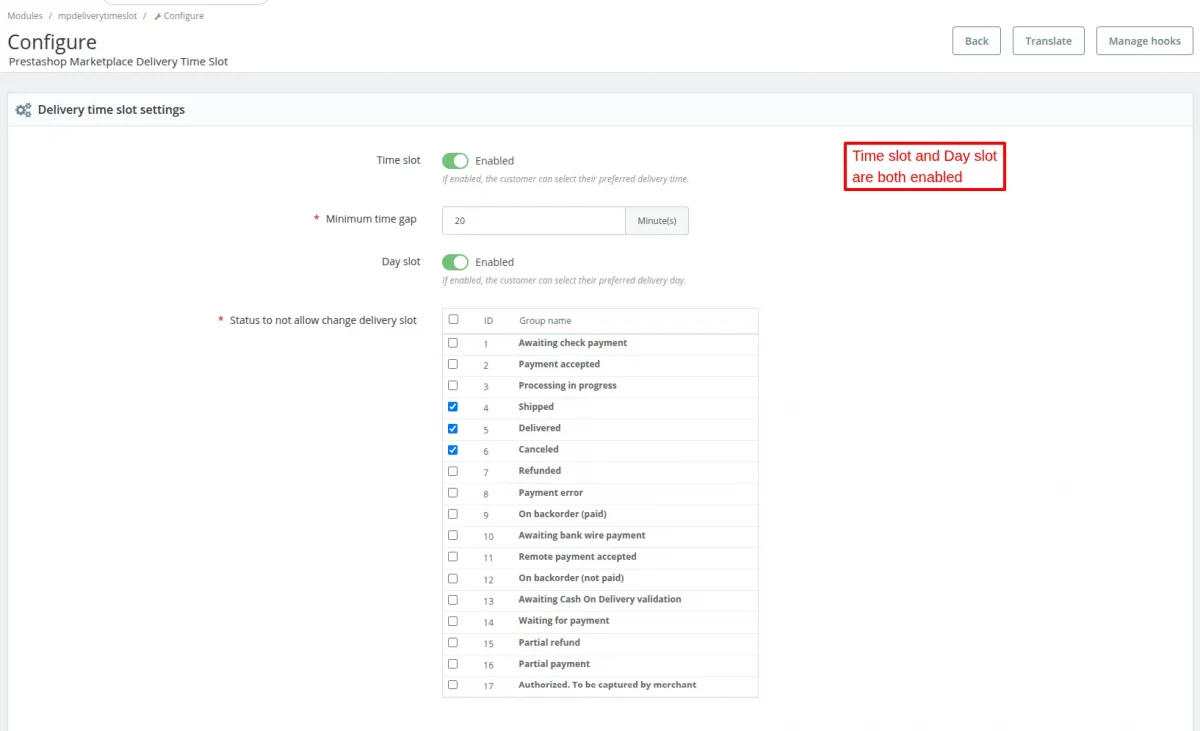Check the Payment error status checkbox
Screen dimensions: 1200x731
tap(453, 492)
